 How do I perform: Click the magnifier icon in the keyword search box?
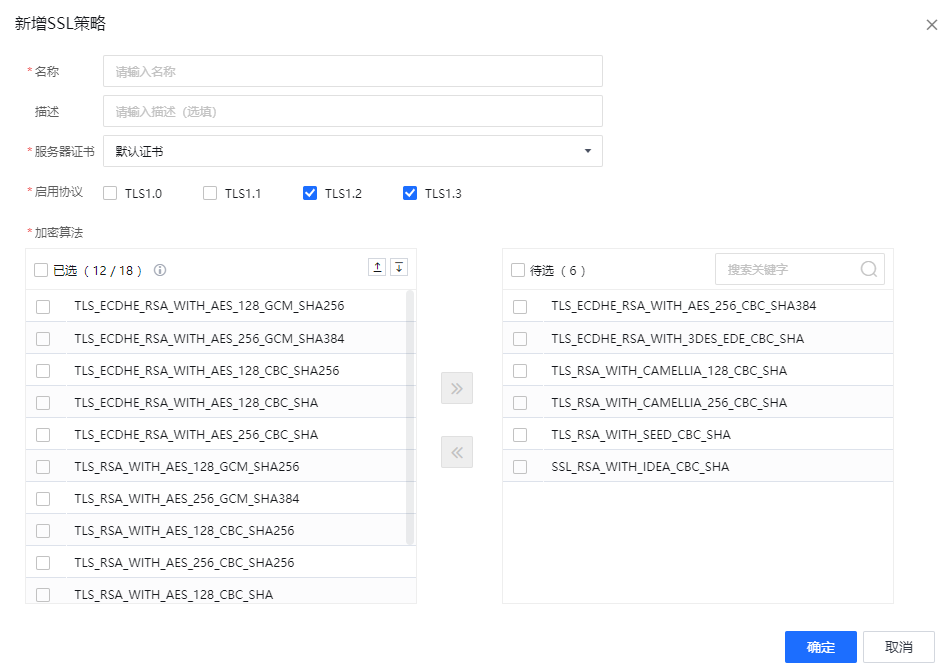click(x=868, y=268)
